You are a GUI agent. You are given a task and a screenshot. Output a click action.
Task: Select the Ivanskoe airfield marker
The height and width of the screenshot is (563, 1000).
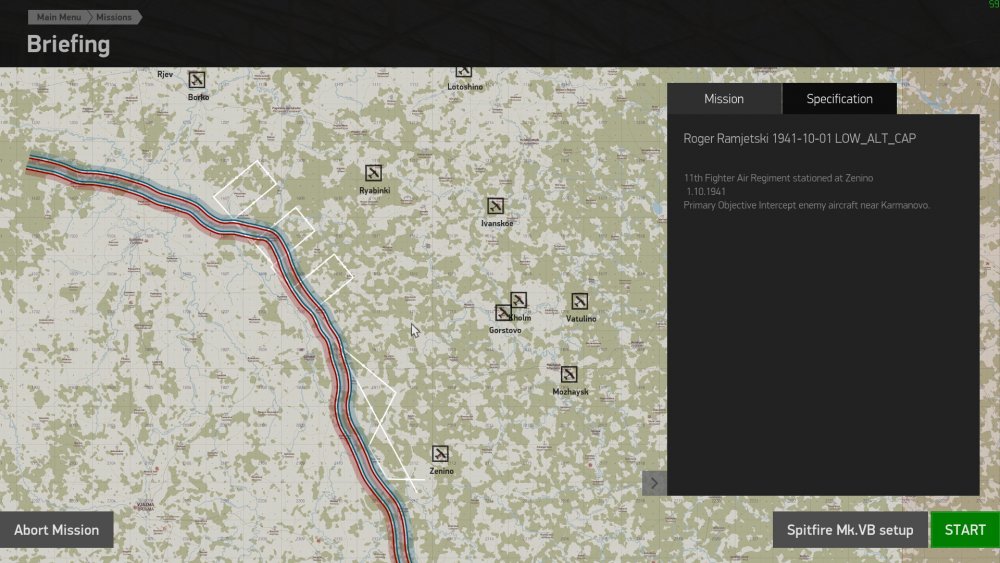[x=496, y=206]
